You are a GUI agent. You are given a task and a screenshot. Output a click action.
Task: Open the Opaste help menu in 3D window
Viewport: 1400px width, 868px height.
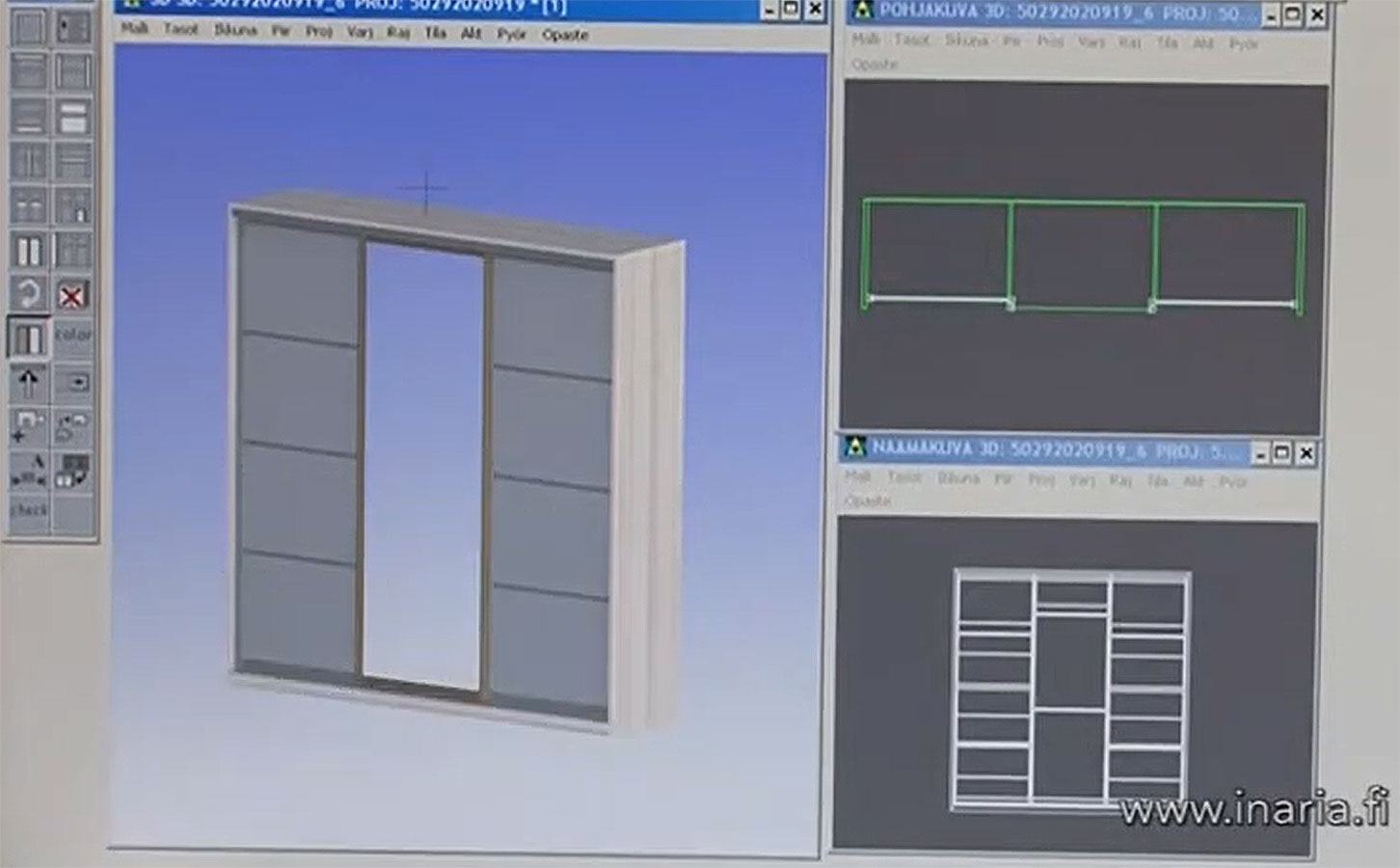pos(564,35)
